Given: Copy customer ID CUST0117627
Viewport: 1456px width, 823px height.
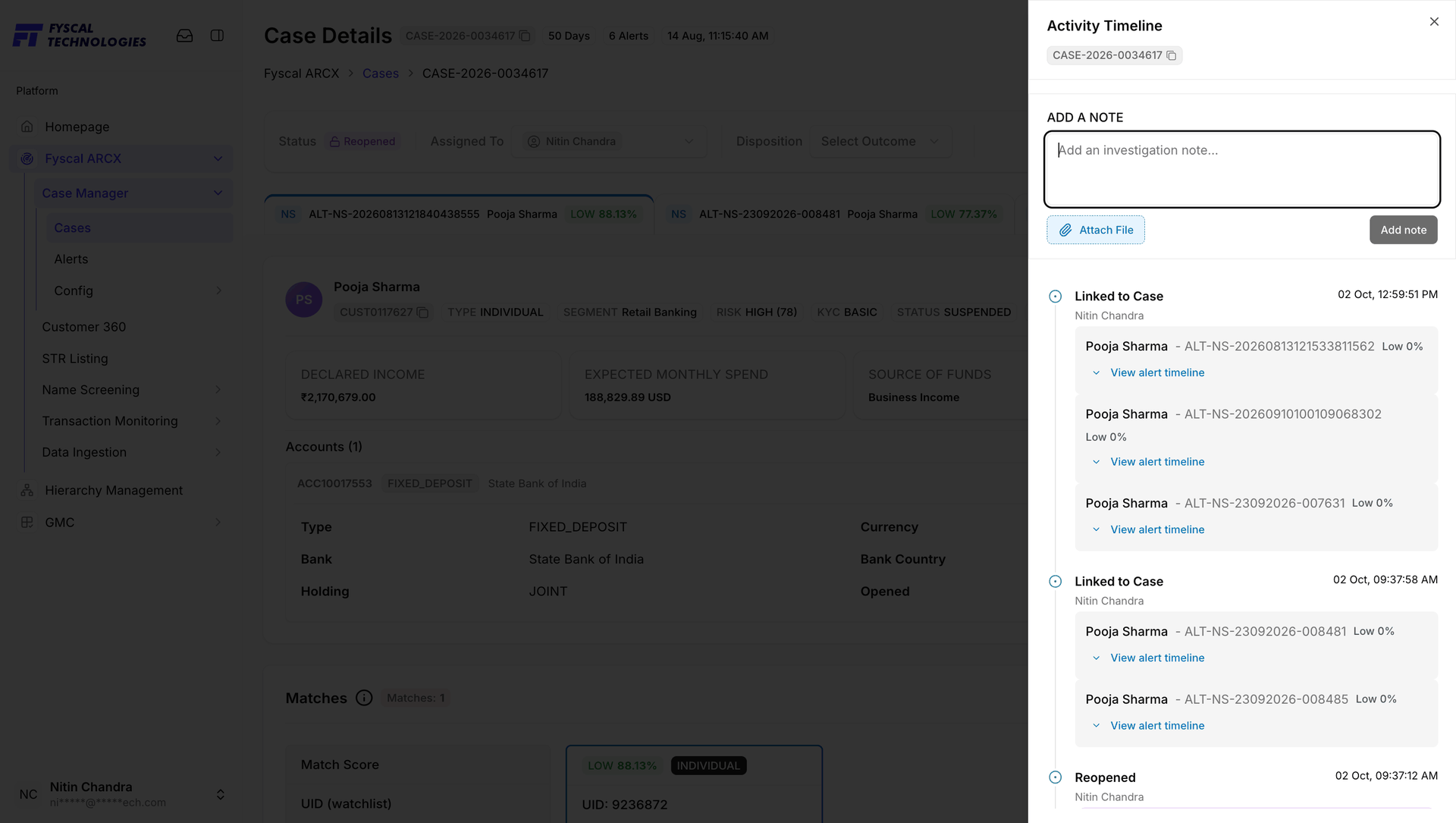Looking at the screenshot, I should (423, 313).
